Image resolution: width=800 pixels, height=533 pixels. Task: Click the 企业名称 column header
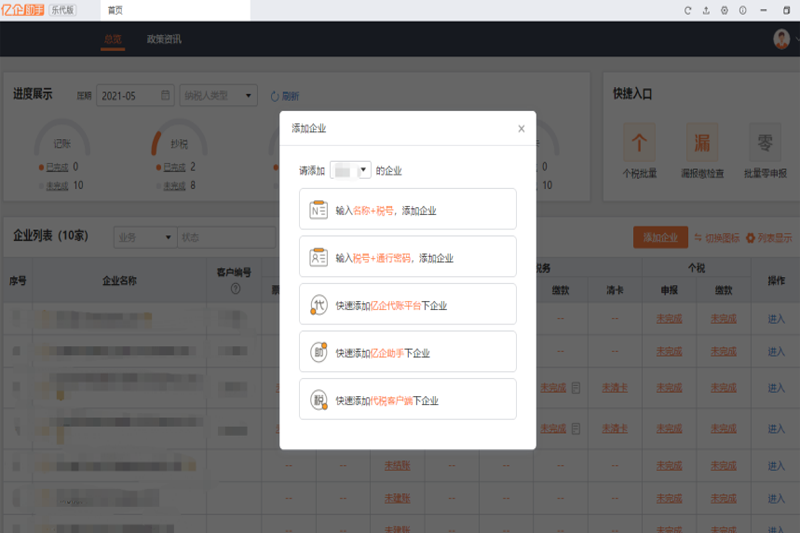119,281
